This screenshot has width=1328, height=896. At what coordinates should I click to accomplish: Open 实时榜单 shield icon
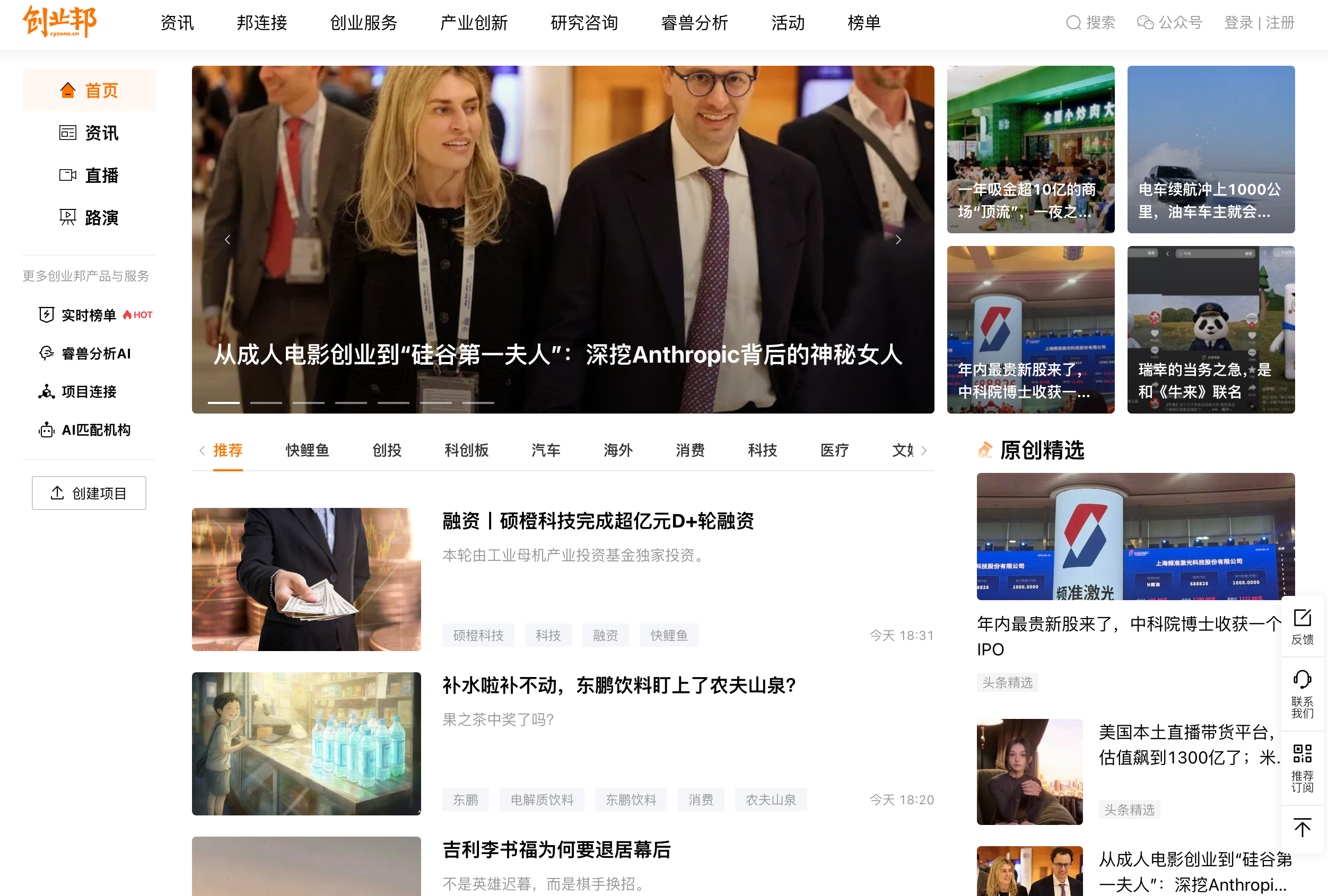pyautogui.click(x=46, y=314)
